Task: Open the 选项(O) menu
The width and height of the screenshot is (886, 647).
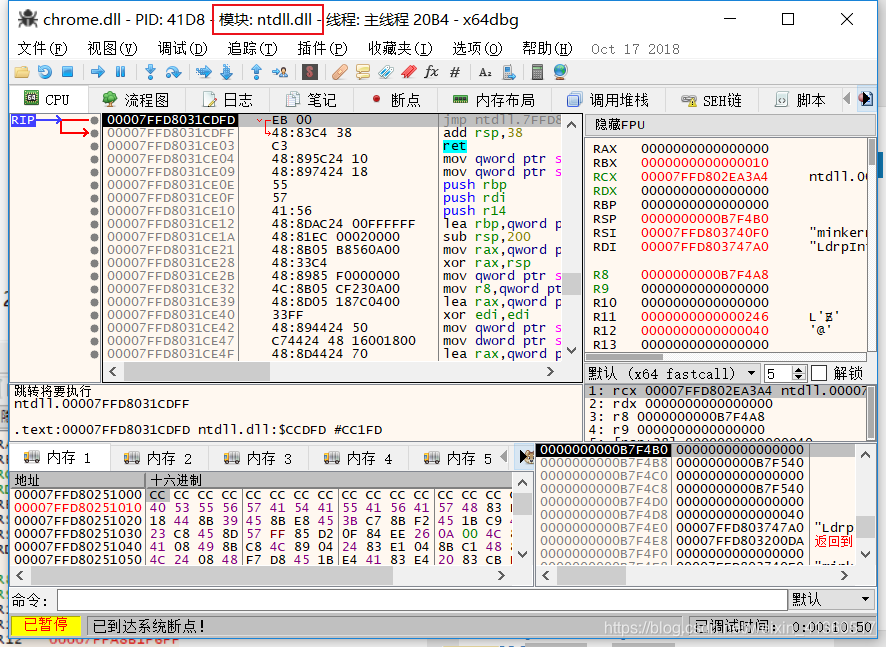Action: tap(477, 49)
